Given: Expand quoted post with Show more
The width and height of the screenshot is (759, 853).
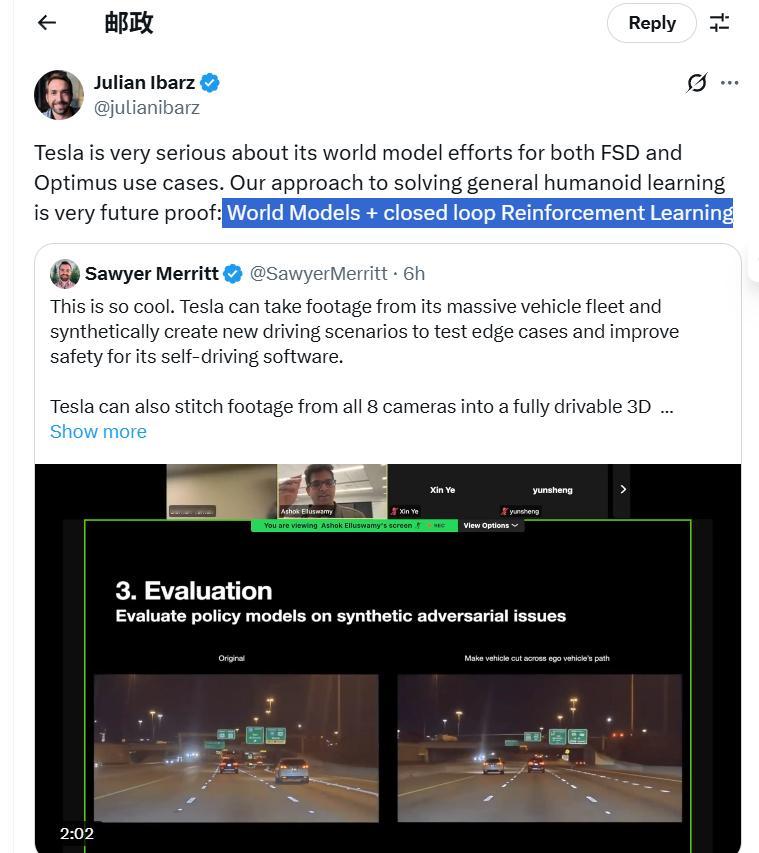Looking at the screenshot, I should pos(98,431).
